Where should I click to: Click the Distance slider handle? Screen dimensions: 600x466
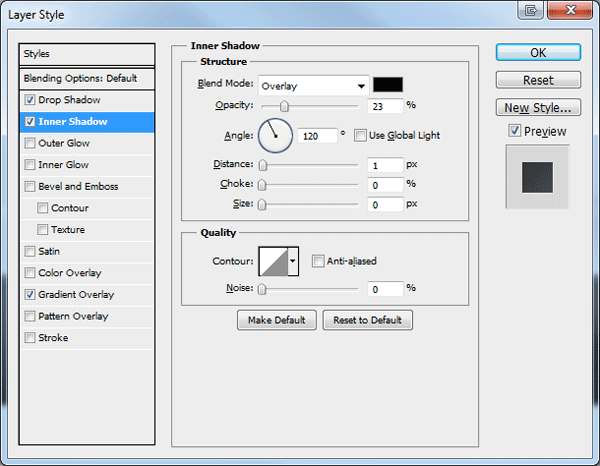pyautogui.click(x=262, y=165)
